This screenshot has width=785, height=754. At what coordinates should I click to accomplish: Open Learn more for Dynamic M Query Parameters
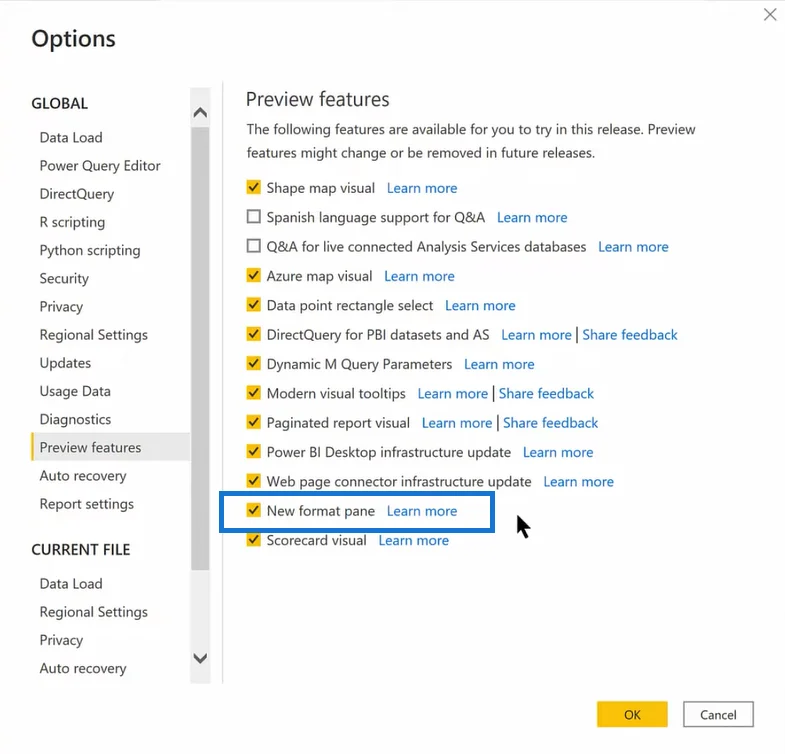click(499, 364)
